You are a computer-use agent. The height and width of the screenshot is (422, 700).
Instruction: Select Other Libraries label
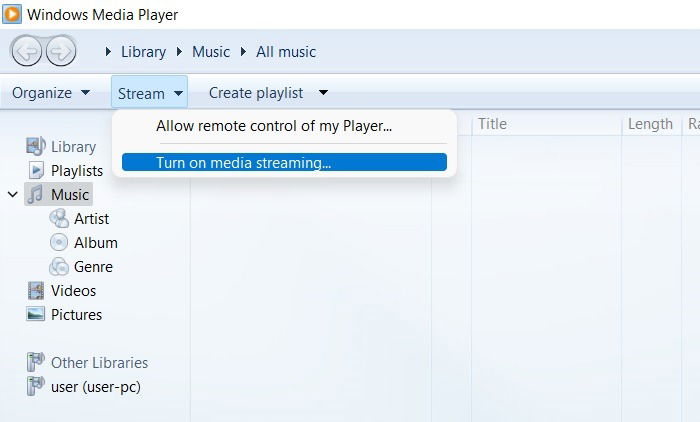[x=99, y=362]
